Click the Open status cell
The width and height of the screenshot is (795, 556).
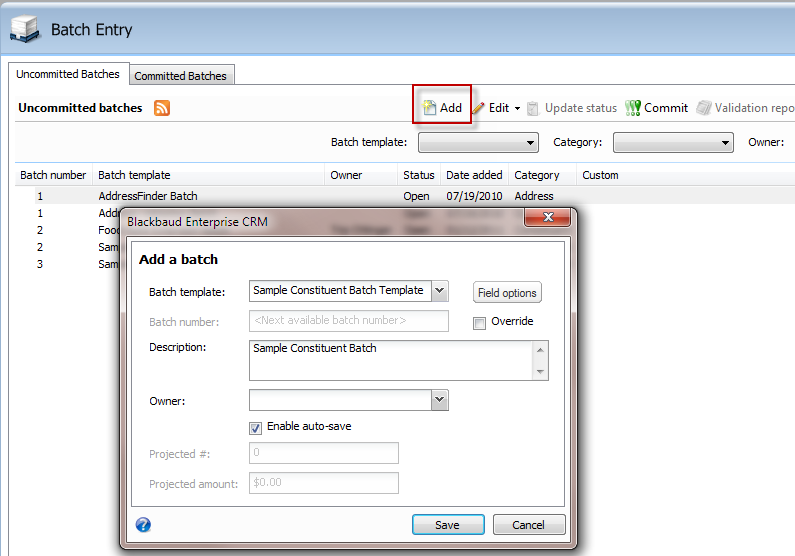pyautogui.click(x=416, y=196)
